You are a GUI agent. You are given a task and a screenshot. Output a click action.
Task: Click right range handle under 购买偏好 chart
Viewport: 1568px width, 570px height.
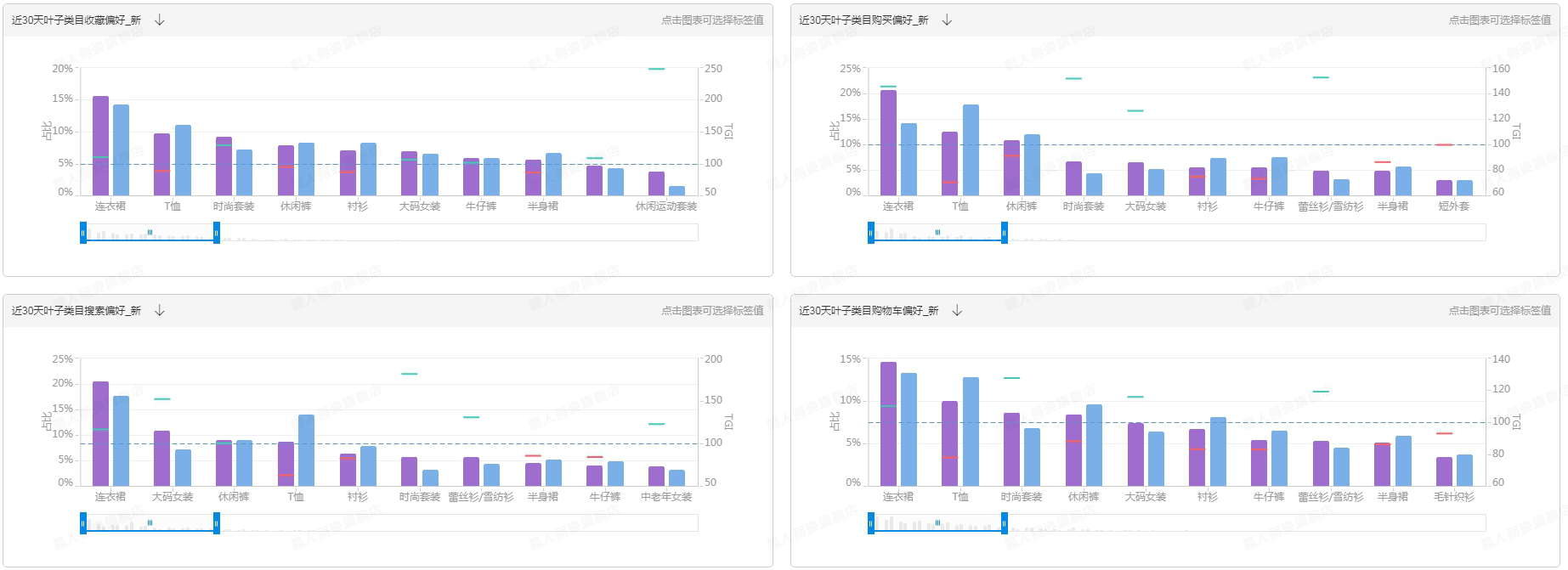[x=1005, y=233]
